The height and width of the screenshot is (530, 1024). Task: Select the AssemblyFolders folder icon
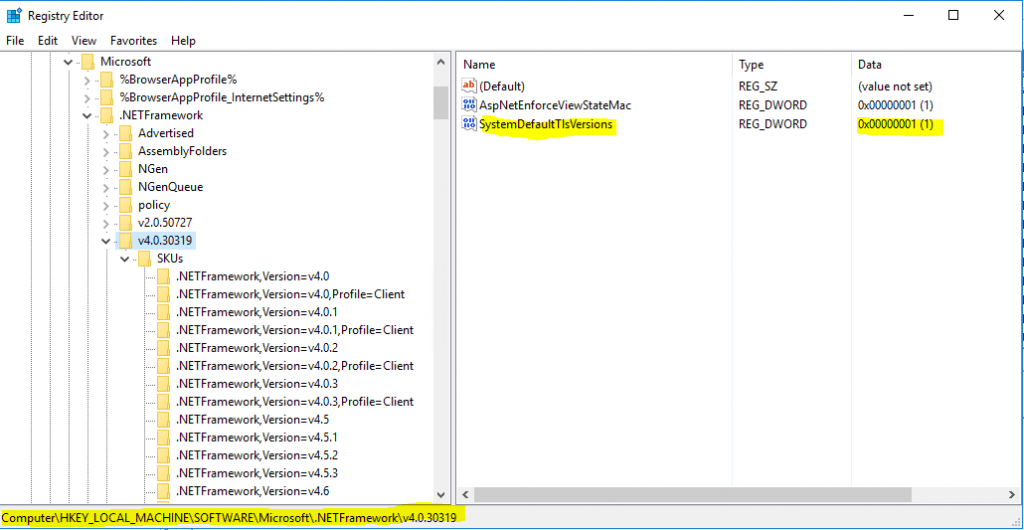pyautogui.click(x=125, y=151)
